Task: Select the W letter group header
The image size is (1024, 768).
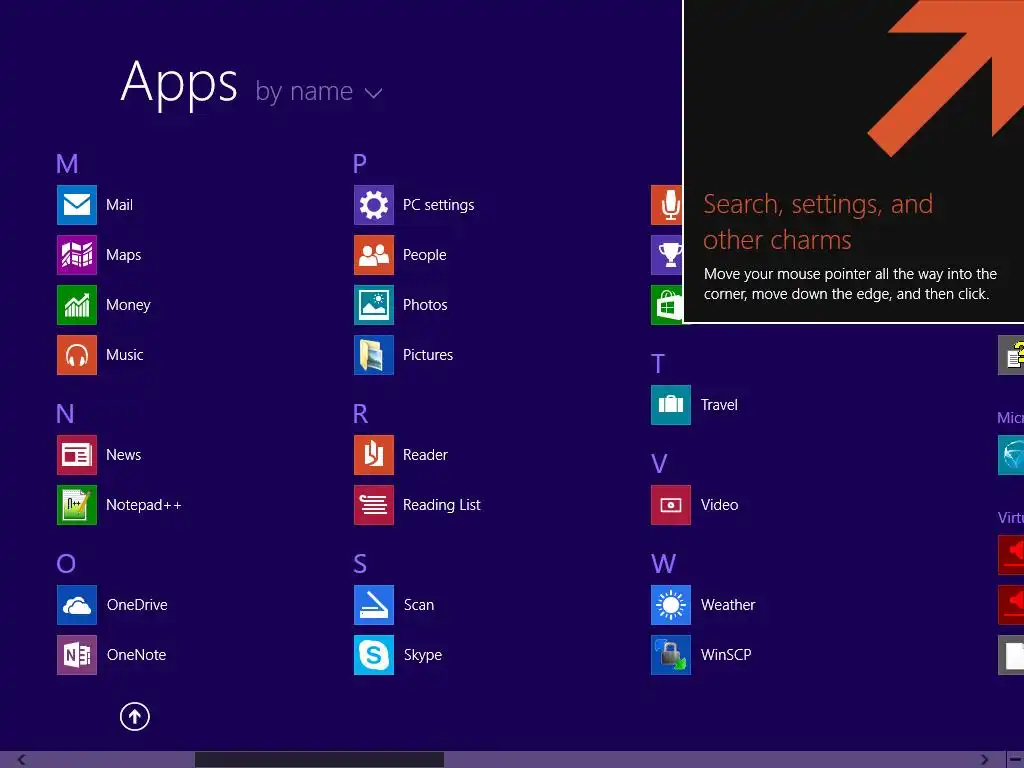Action: point(663,564)
